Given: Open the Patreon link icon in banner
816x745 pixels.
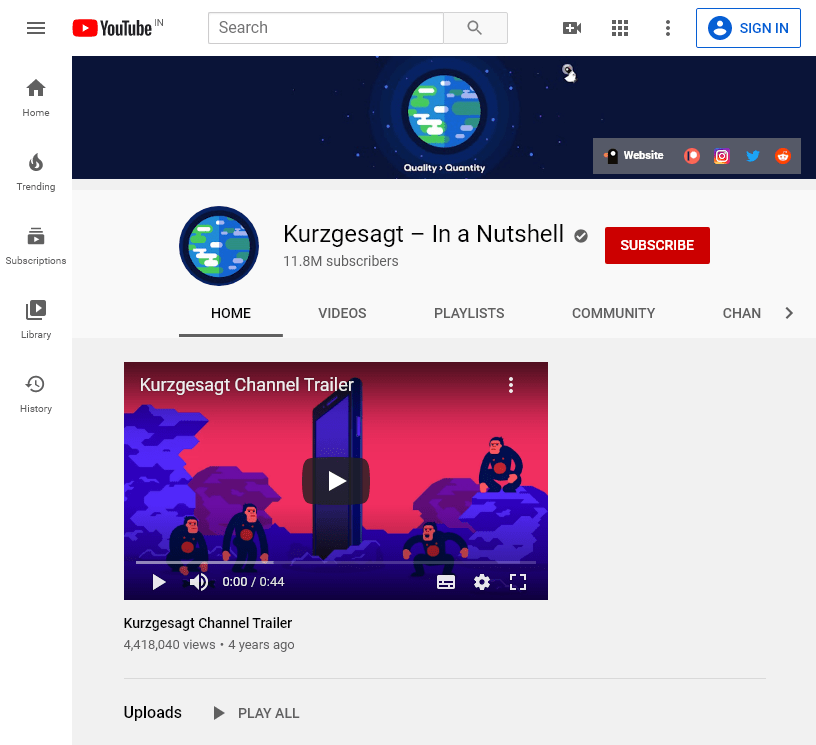Looking at the screenshot, I should click(692, 156).
